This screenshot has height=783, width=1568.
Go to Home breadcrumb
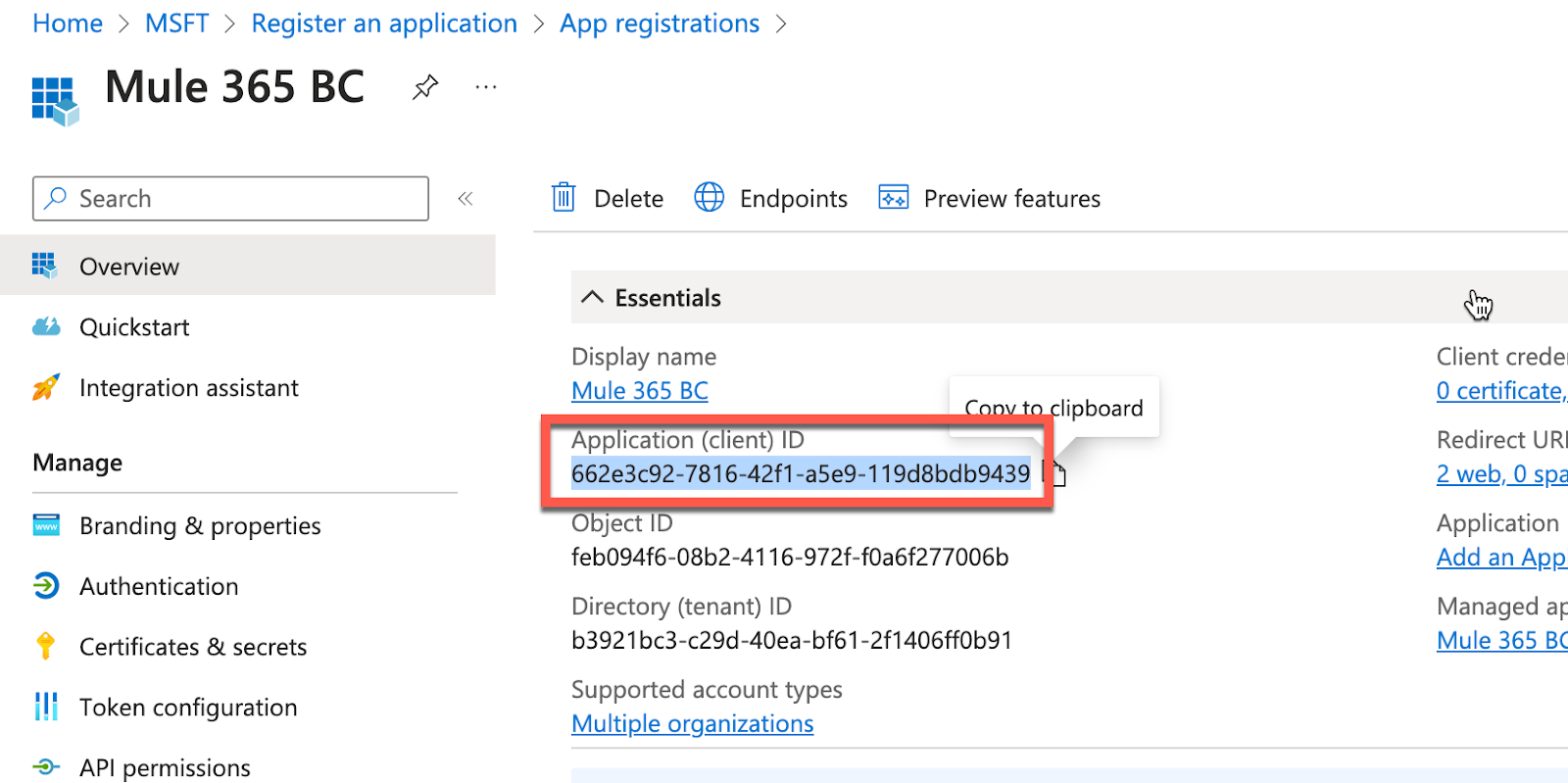[x=68, y=24]
